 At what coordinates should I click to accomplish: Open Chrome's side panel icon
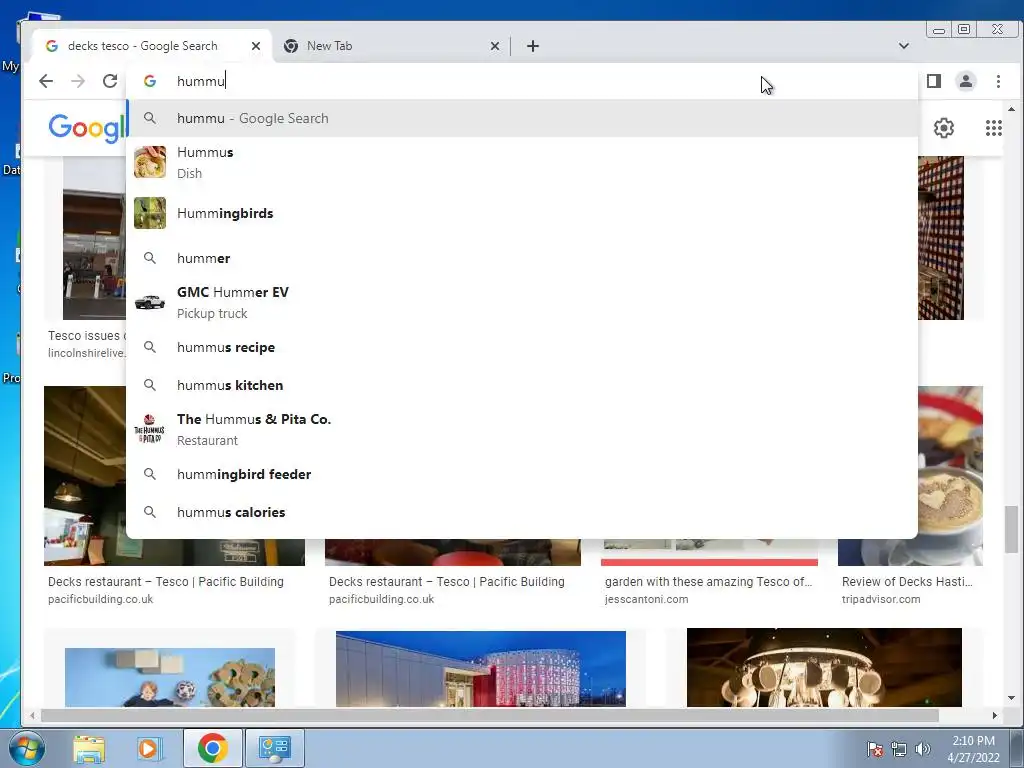[934, 81]
